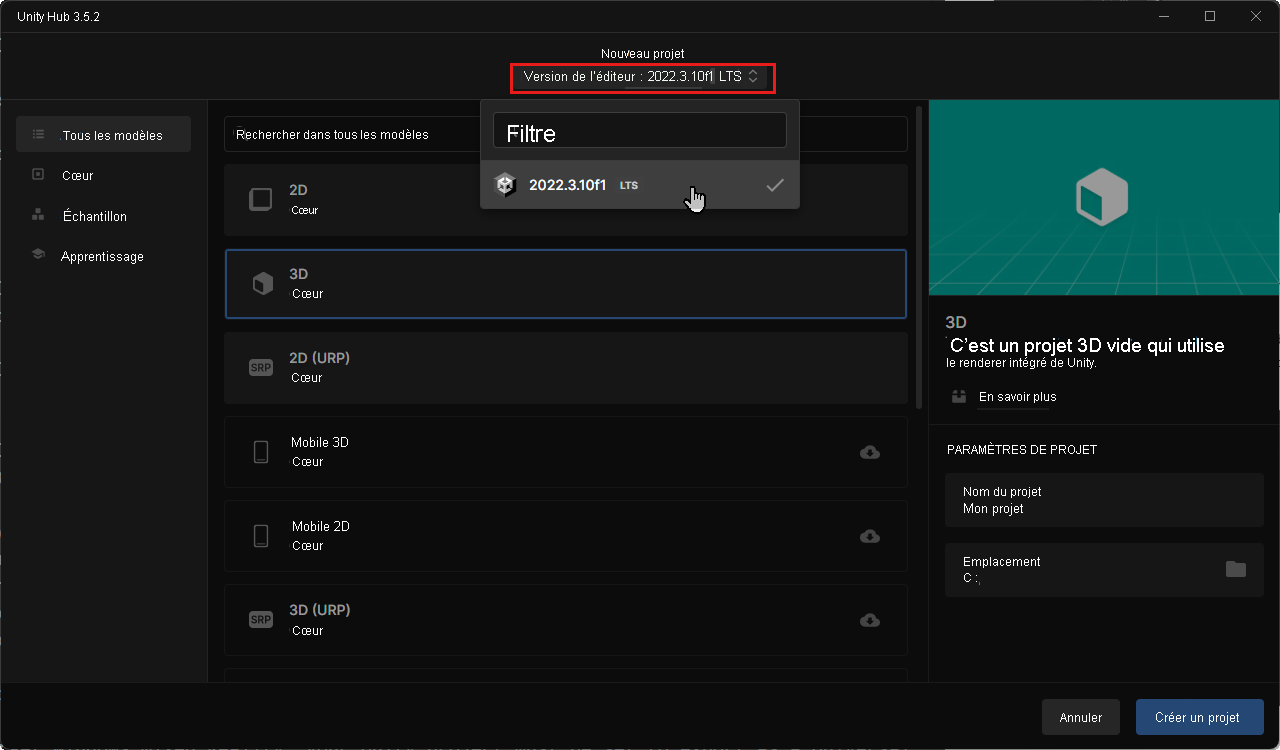Show Tous les modèles category

[104, 135]
